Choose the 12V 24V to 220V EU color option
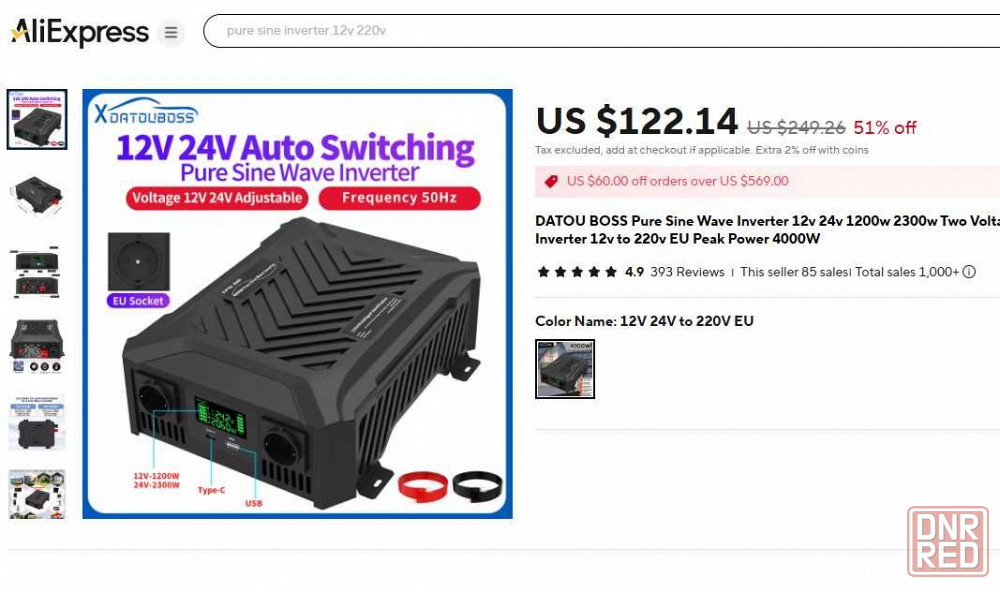 (x=565, y=369)
